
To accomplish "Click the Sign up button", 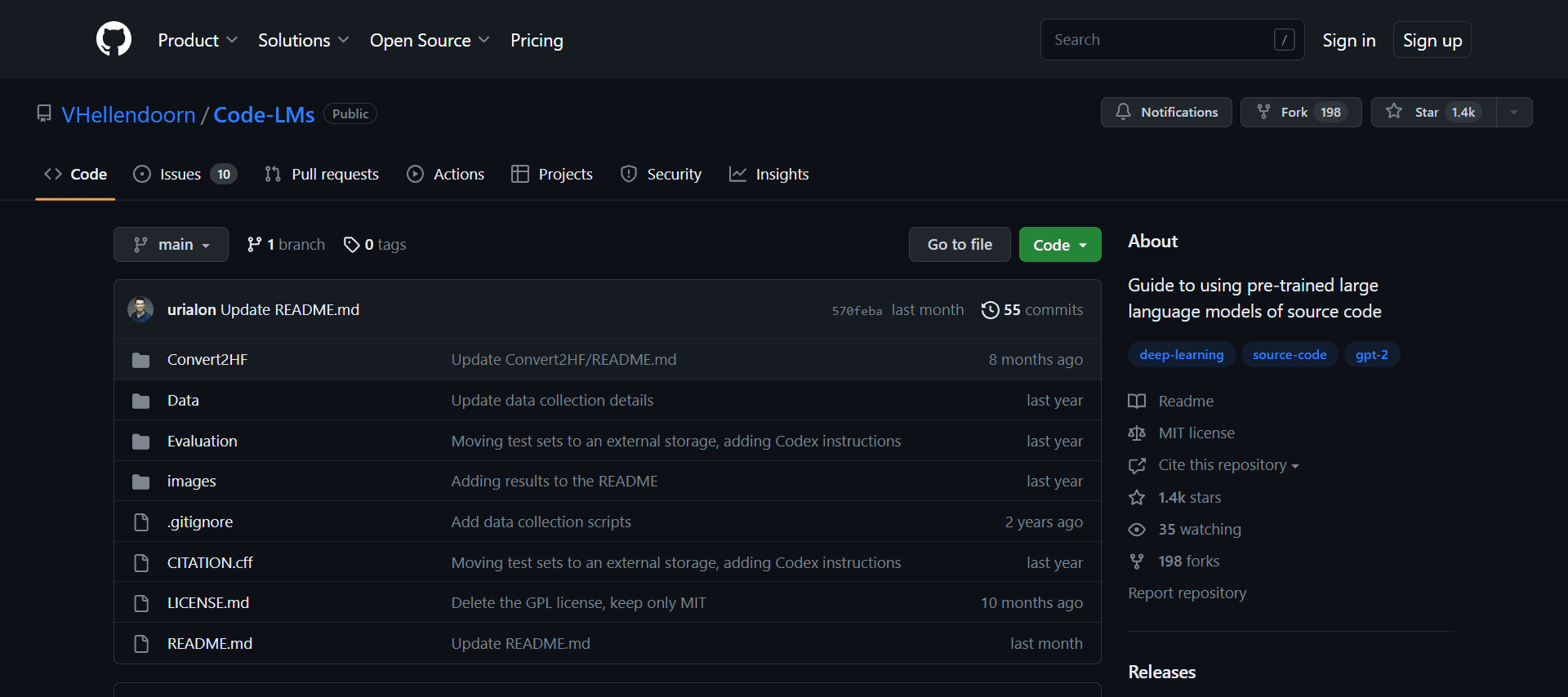I will click(x=1432, y=40).
